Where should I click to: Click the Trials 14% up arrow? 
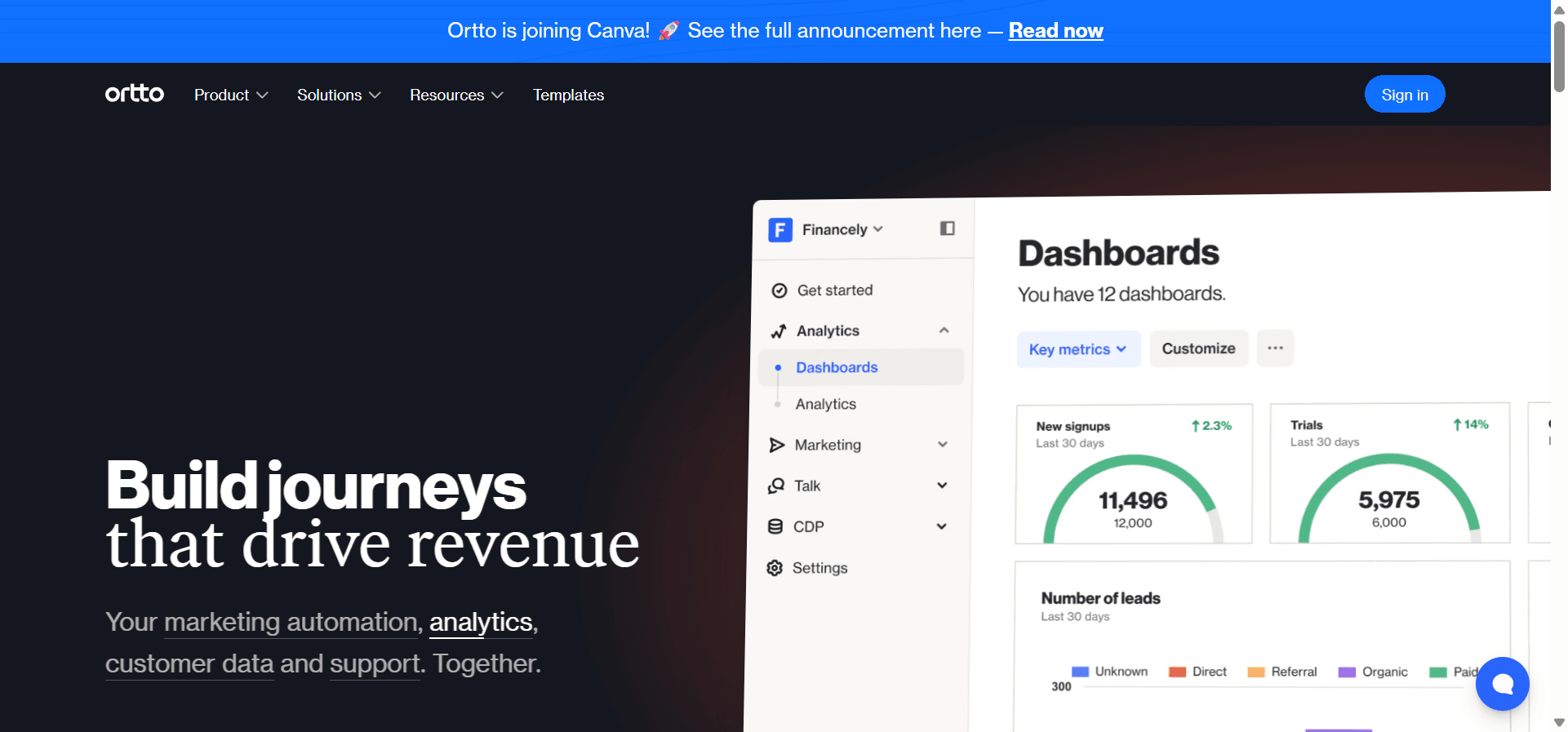click(x=1457, y=424)
